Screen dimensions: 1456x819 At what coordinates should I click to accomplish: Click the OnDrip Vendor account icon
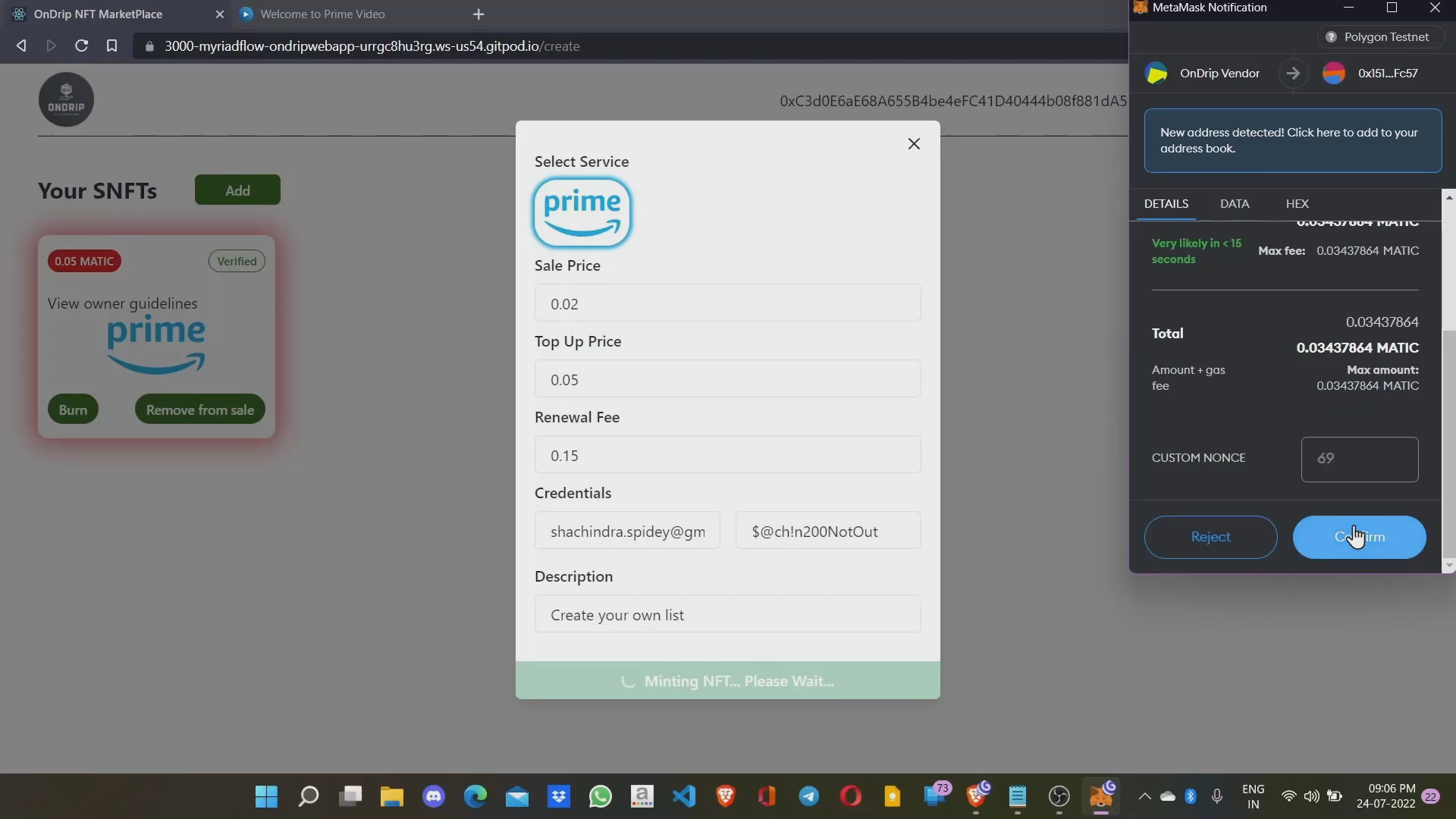click(x=1156, y=74)
